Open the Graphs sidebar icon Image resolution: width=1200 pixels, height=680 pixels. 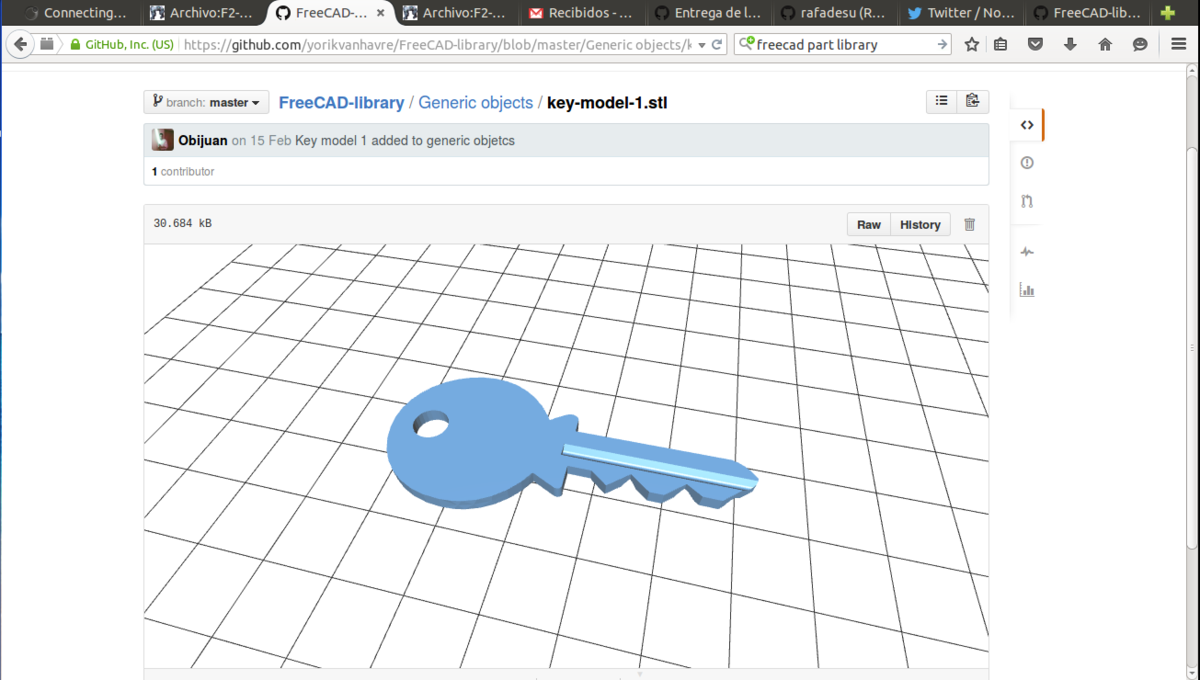[1027, 290]
